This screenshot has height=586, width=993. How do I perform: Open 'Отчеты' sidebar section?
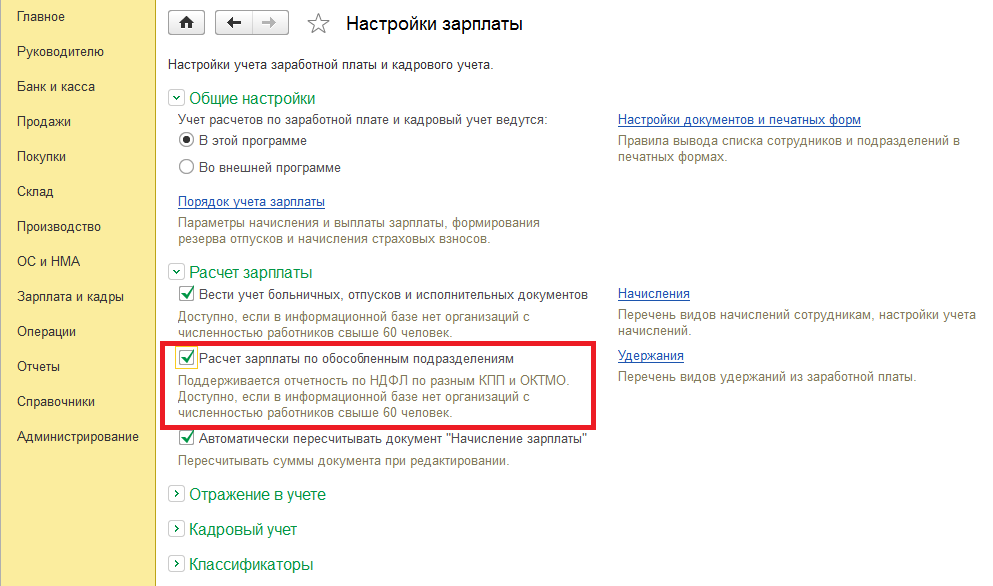coord(38,366)
